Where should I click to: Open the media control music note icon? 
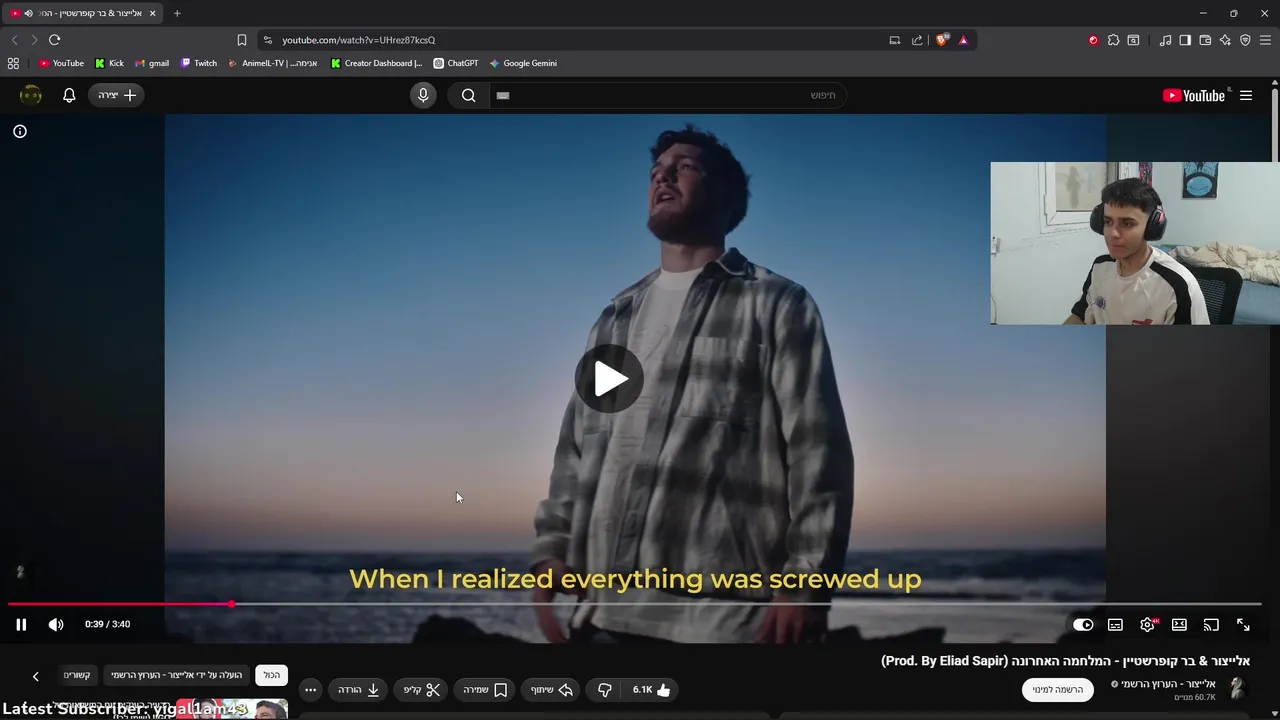pyautogui.click(x=1165, y=40)
